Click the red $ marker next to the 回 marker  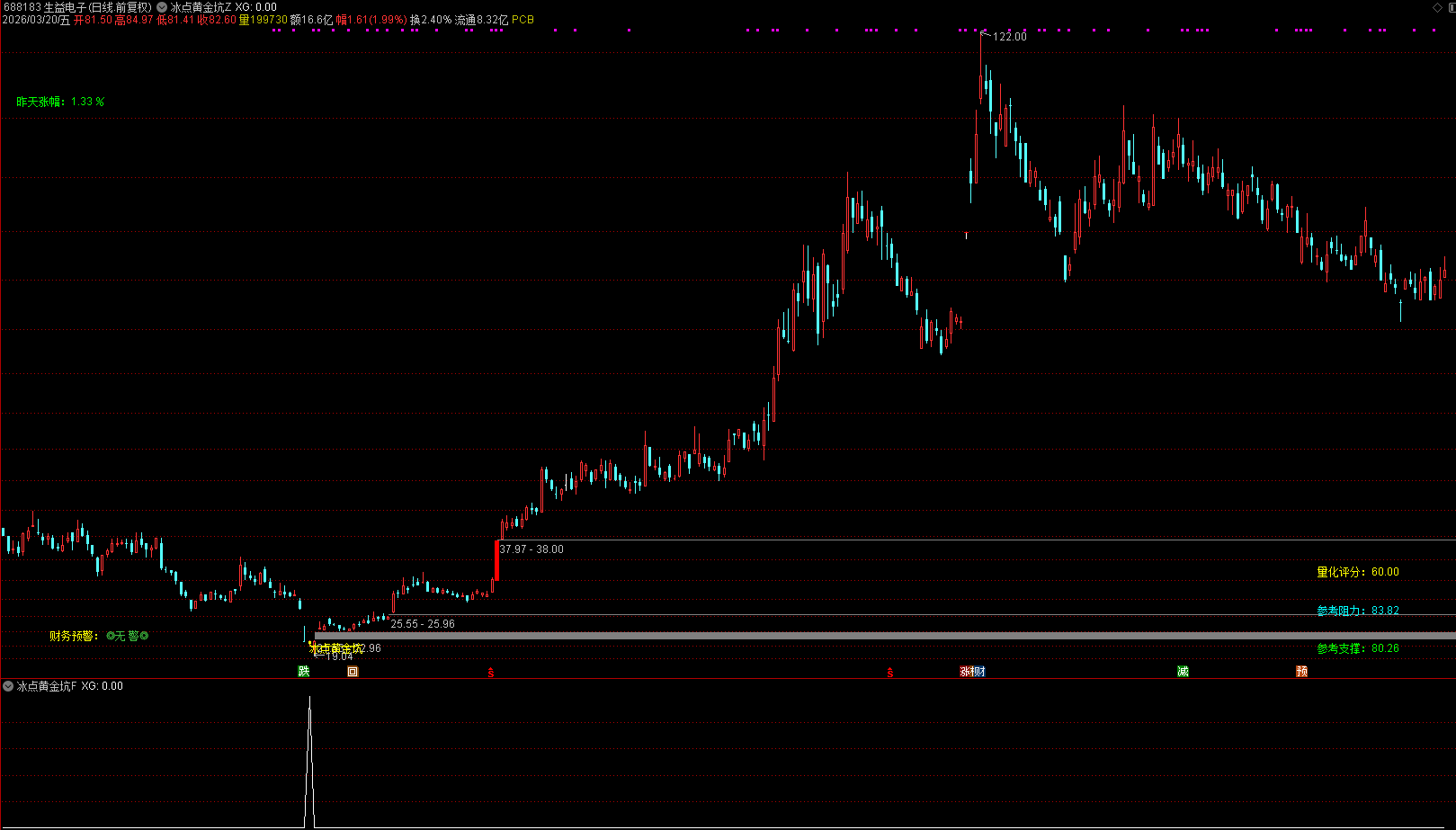click(491, 673)
